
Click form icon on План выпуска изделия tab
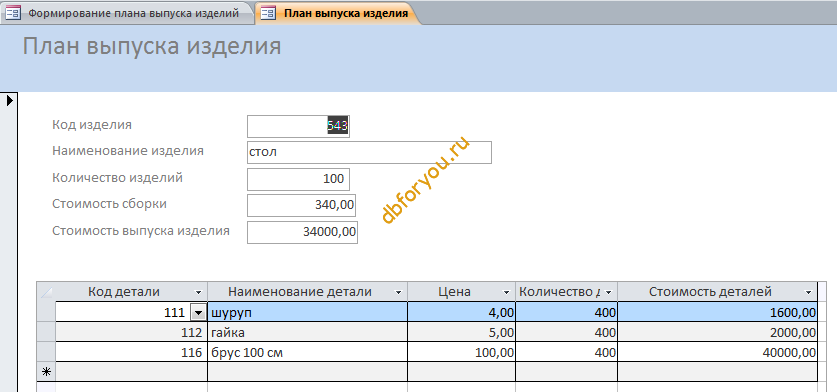(x=268, y=14)
